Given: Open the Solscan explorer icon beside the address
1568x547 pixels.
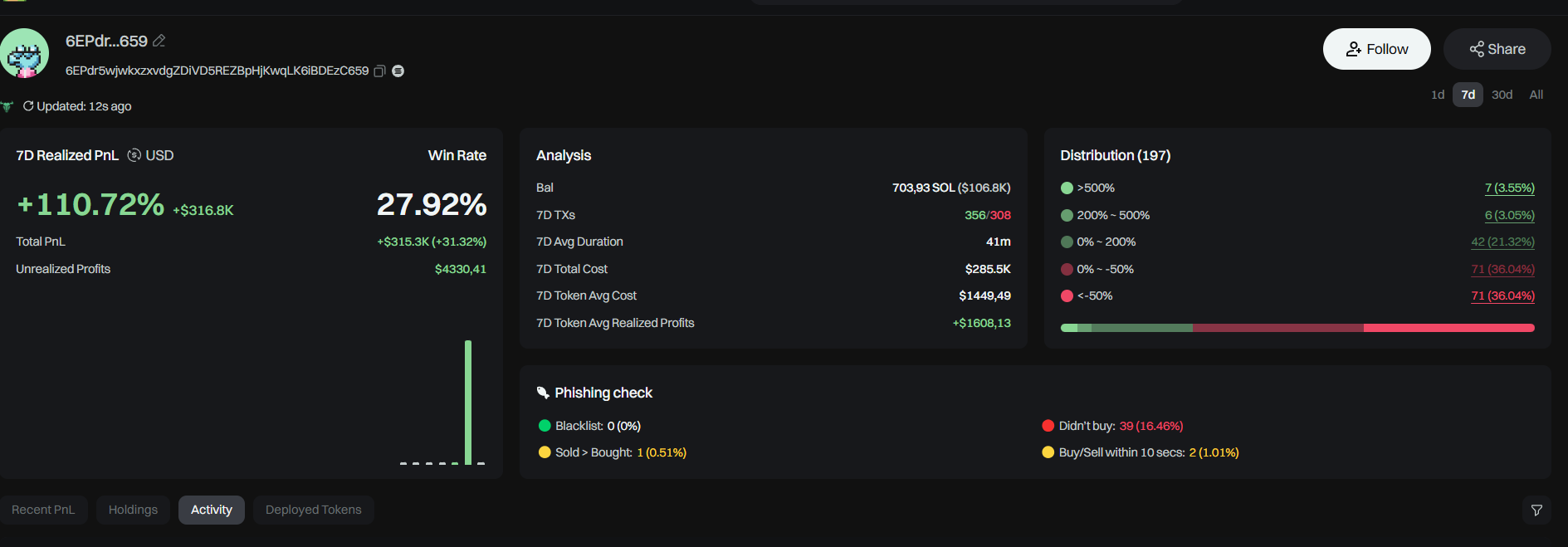Looking at the screenshot, I should [x=398, y=71].
